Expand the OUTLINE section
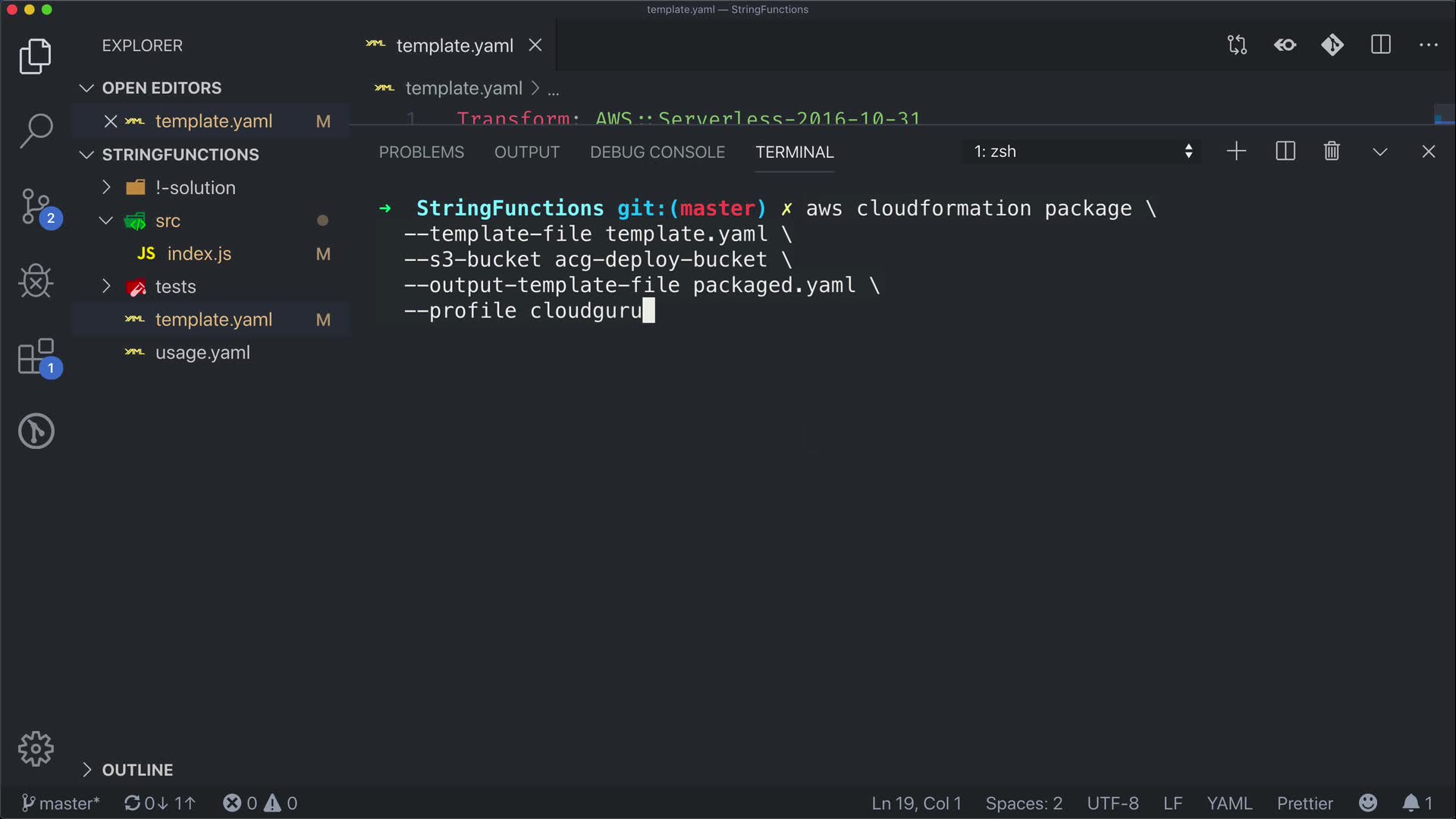1456x819 pixels. click(x=137, y=770)
